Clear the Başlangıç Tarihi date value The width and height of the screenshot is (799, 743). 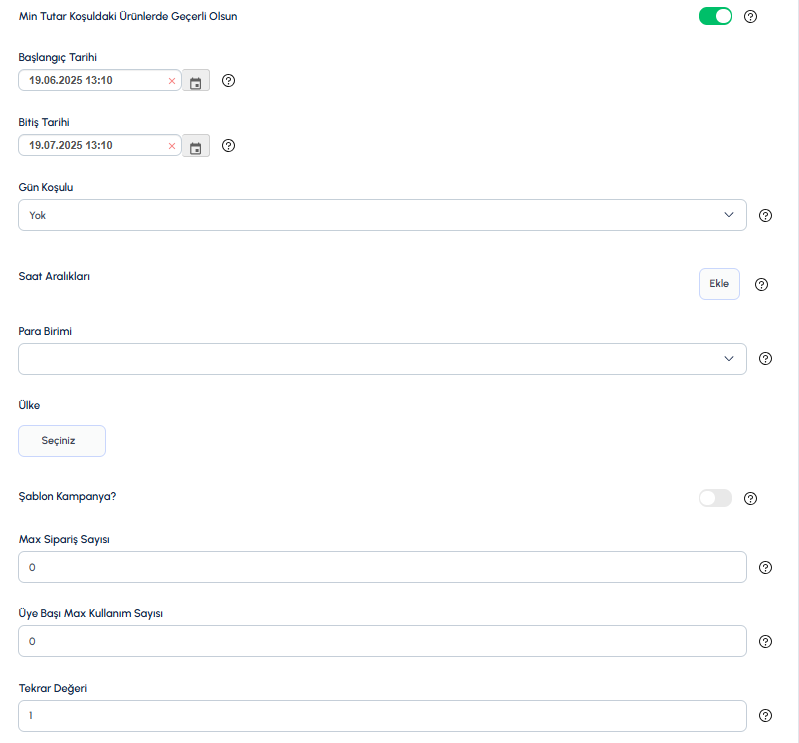(172, 81)
